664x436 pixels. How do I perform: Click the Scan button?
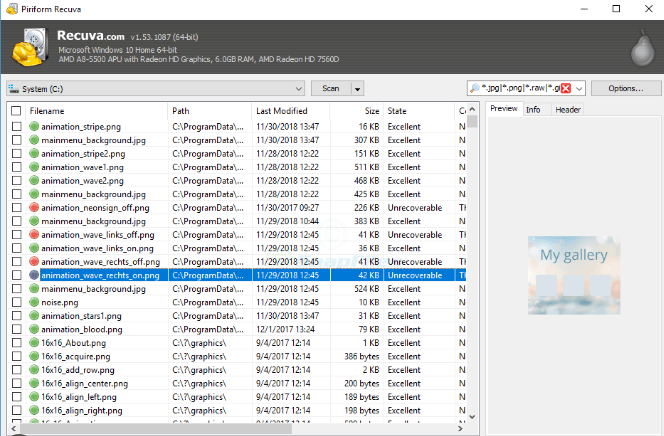click(x=330, y=88)
